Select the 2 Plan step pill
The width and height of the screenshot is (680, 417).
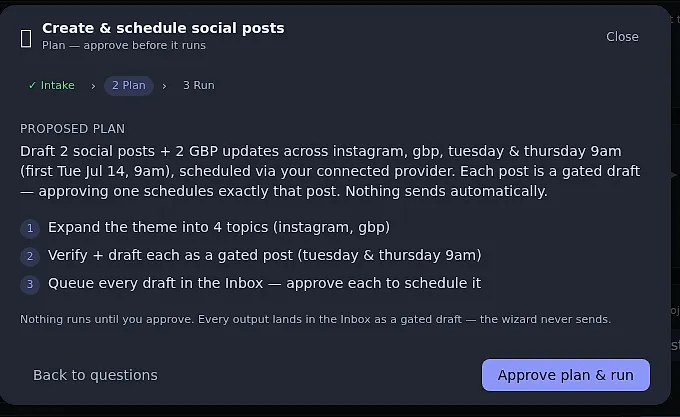pyautogui.click(x=129, y=85)
